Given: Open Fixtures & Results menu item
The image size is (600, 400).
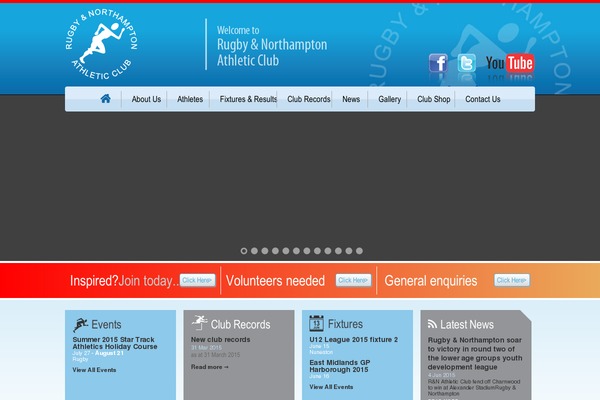Looking at the screenshot, I should pyautogui.click(x=248, y=99).
